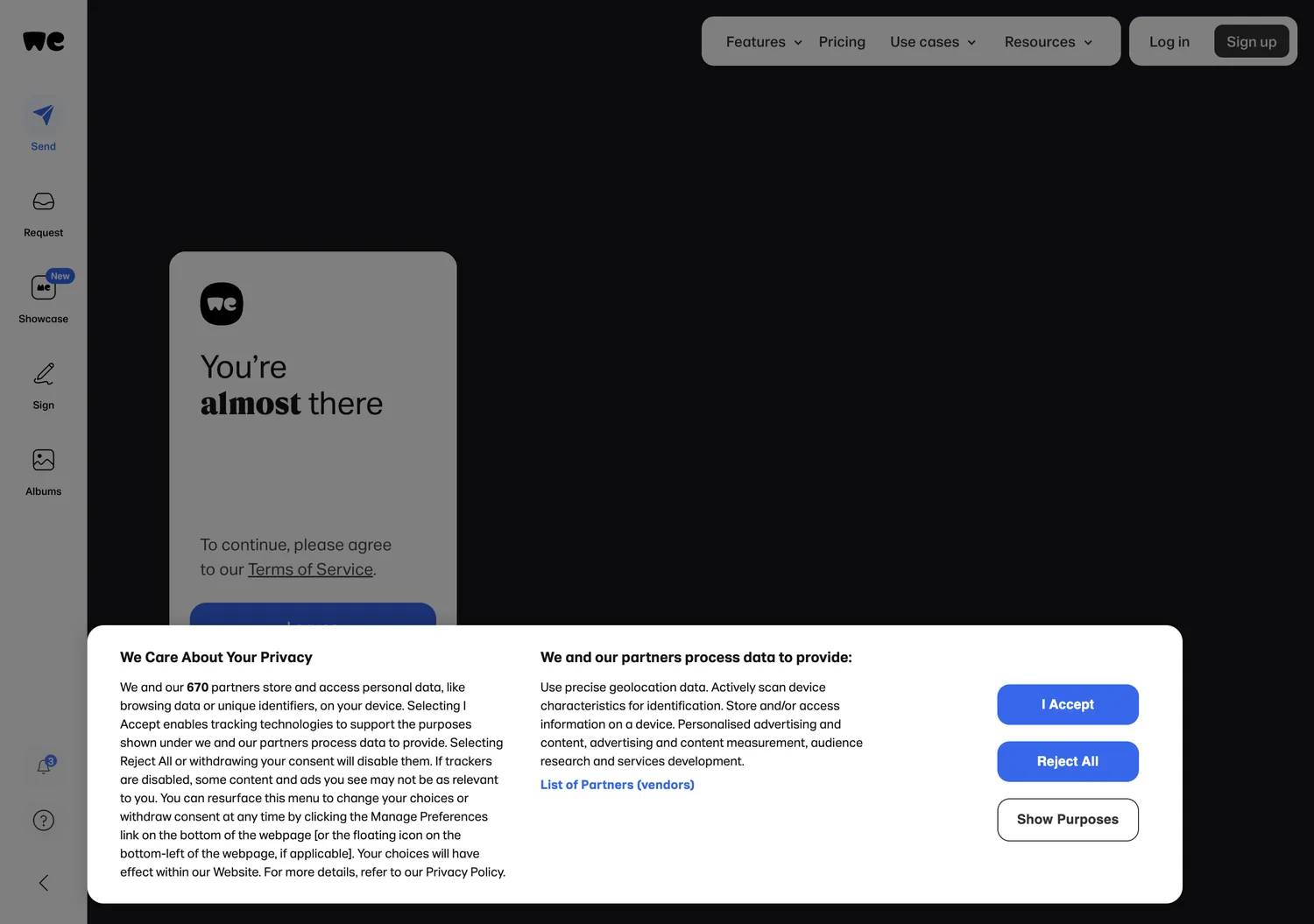Image resolution: width=1314 pixels, height=924 pixels.
Task: Click the WeTransfer logo in sidebar
Action: 44,41
